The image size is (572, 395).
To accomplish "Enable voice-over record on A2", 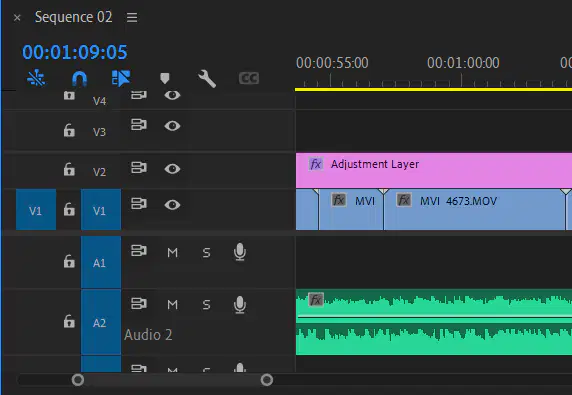I will tap(240, 305).
